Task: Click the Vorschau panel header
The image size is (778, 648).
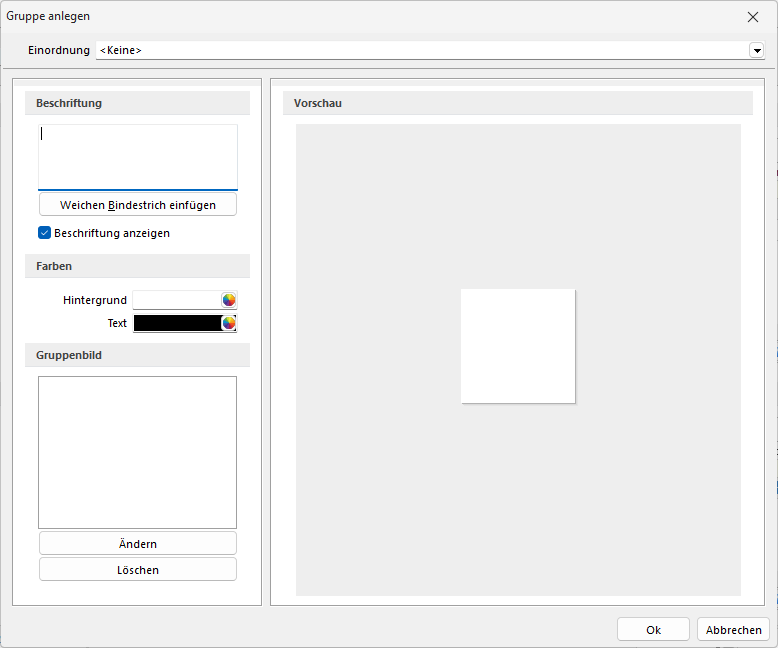Action: pyautogui.click(x=518, y=103)
